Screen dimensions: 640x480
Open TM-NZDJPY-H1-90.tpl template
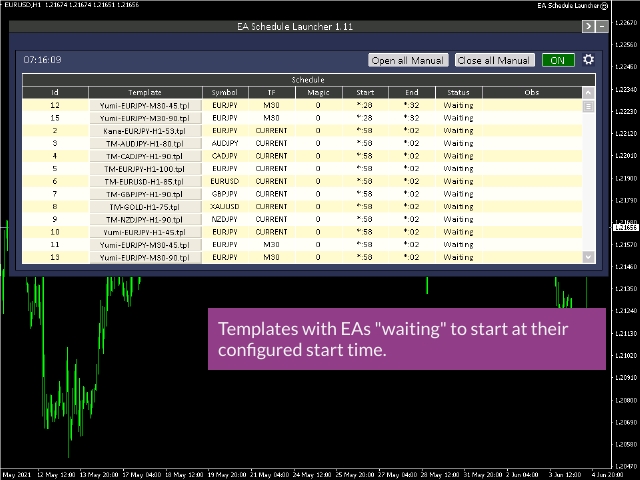(145, 219)
